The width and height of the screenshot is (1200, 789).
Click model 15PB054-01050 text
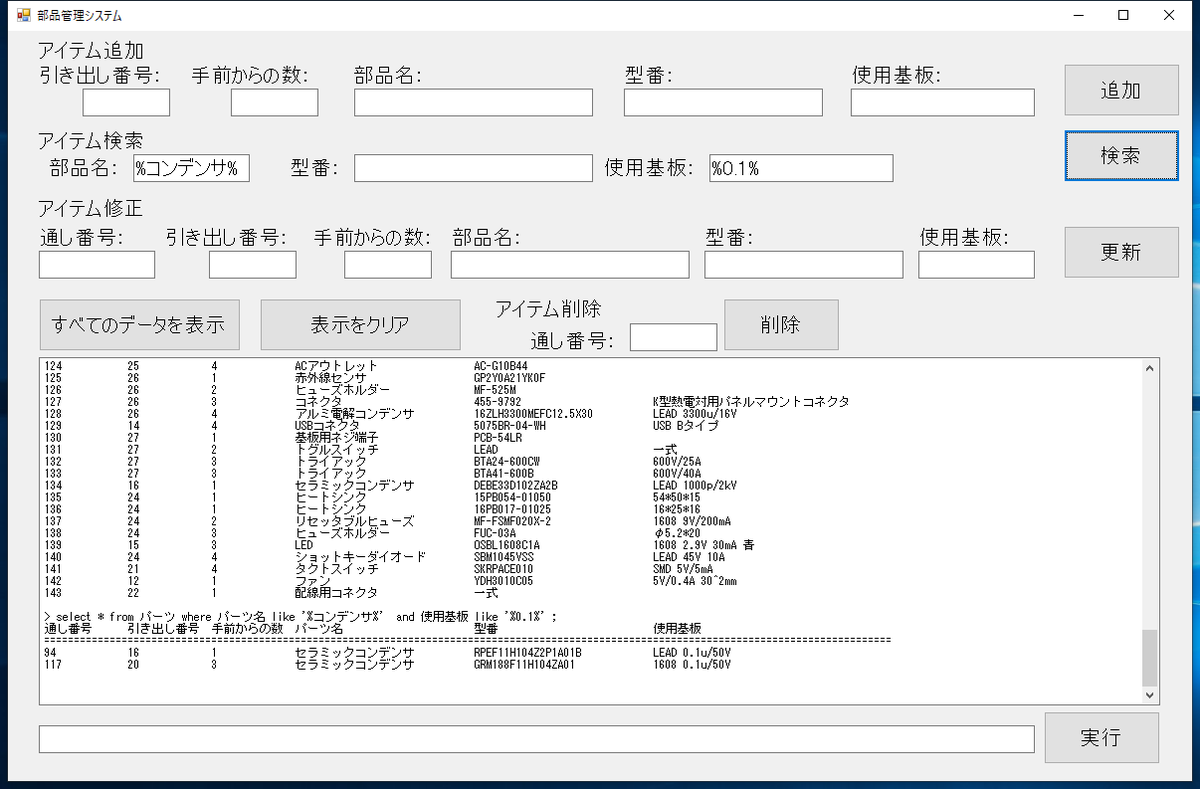coord(513,498)
